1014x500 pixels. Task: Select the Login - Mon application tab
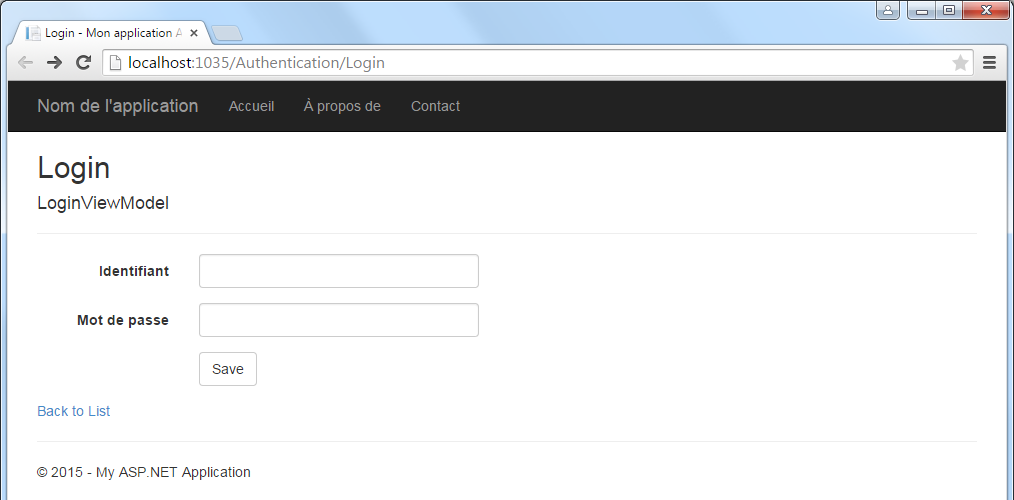(x=113, y=33)
